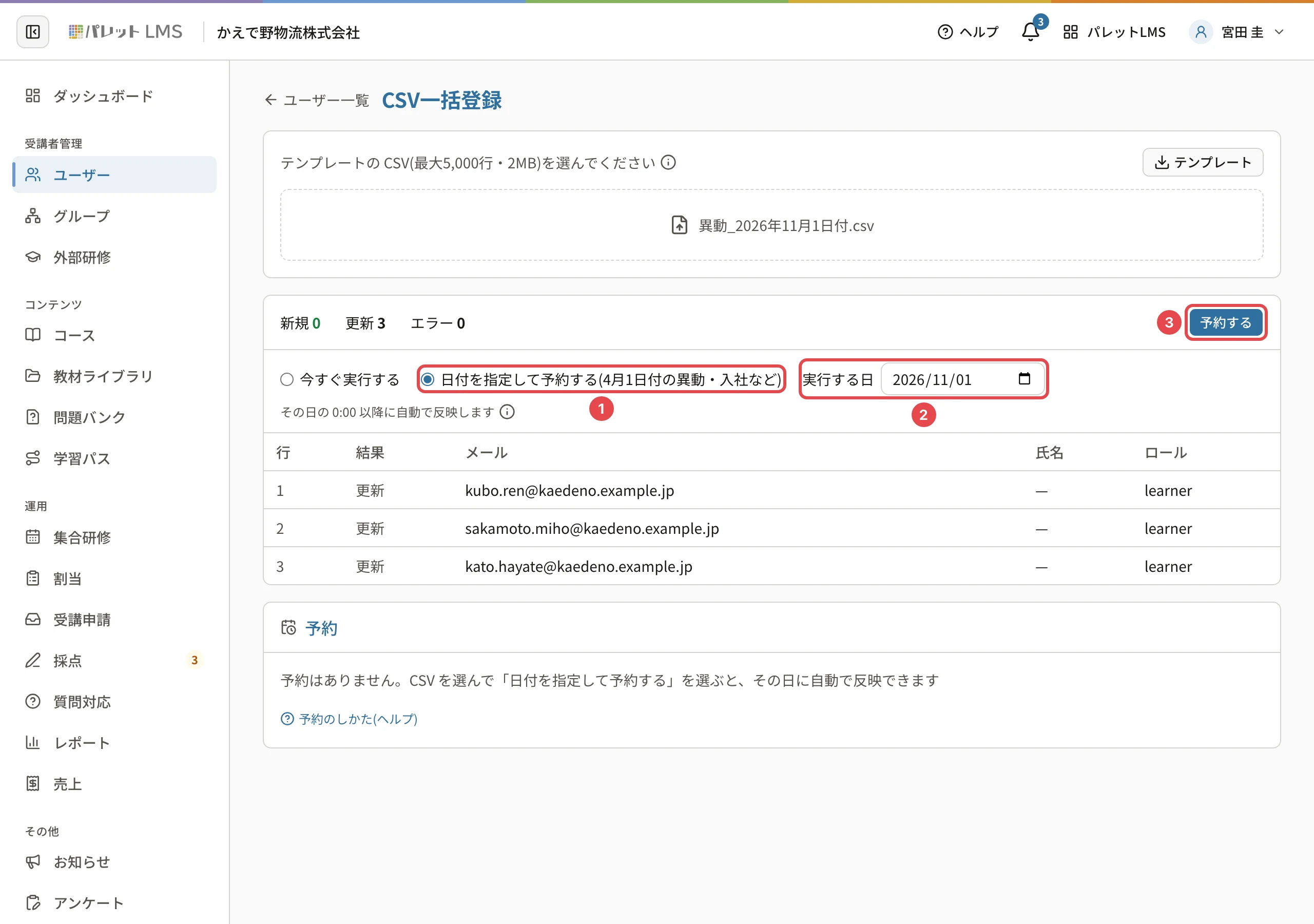Click the uploaded file 異動_2026年11月1日付.csv
The height and width of the screenshot is (924, 1314).
point(771,225)
